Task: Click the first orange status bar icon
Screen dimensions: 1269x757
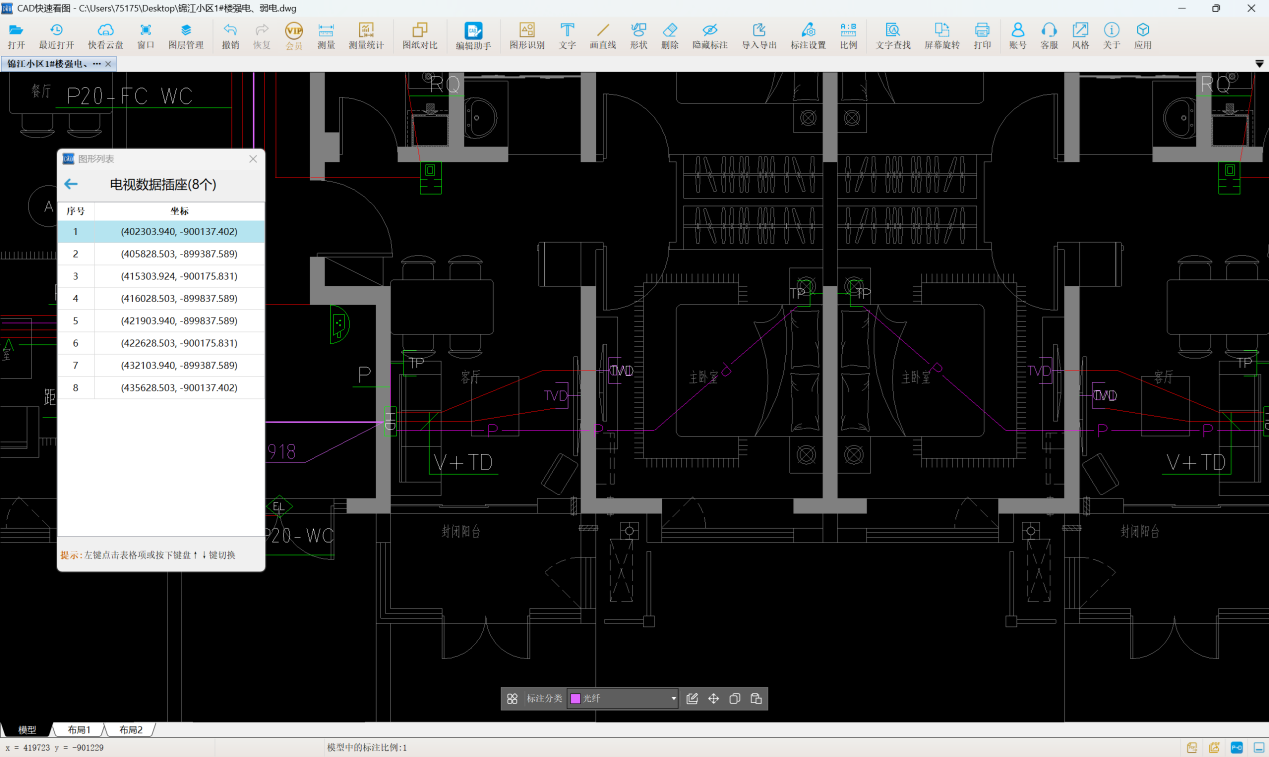Action: (1192, 748)
